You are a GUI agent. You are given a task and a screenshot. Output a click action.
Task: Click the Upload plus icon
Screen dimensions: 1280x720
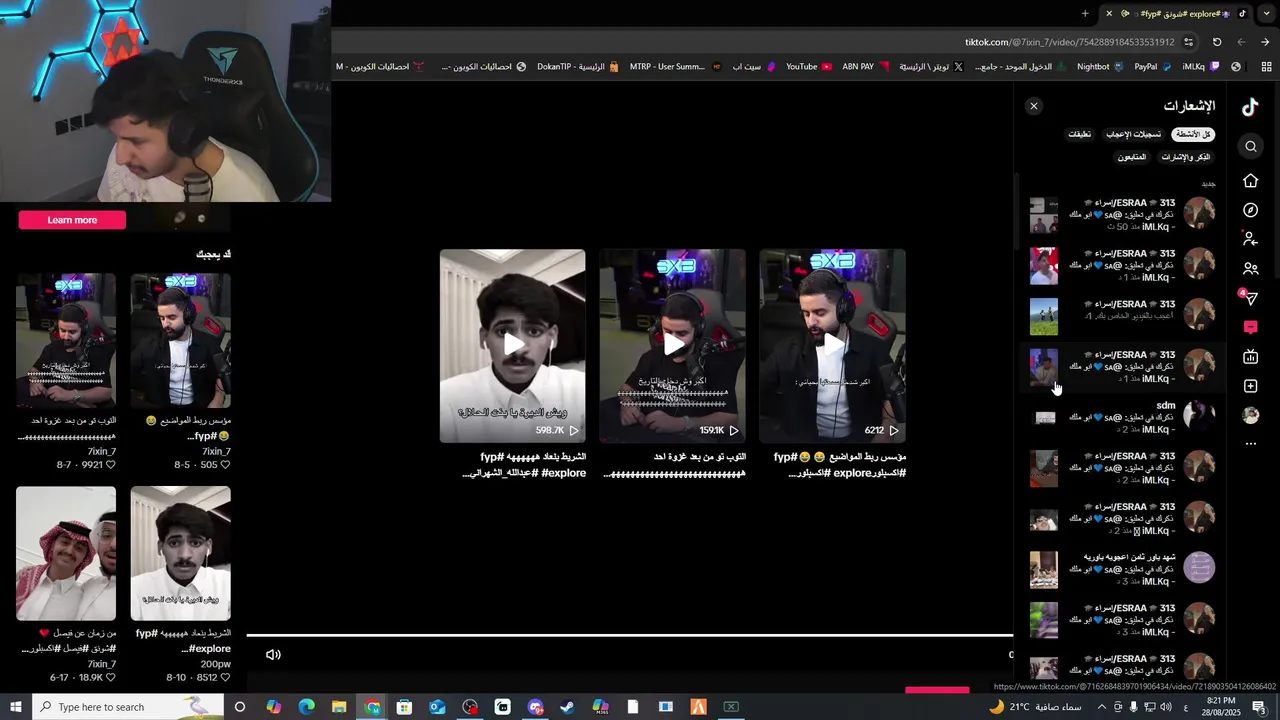pos(1250,386)
